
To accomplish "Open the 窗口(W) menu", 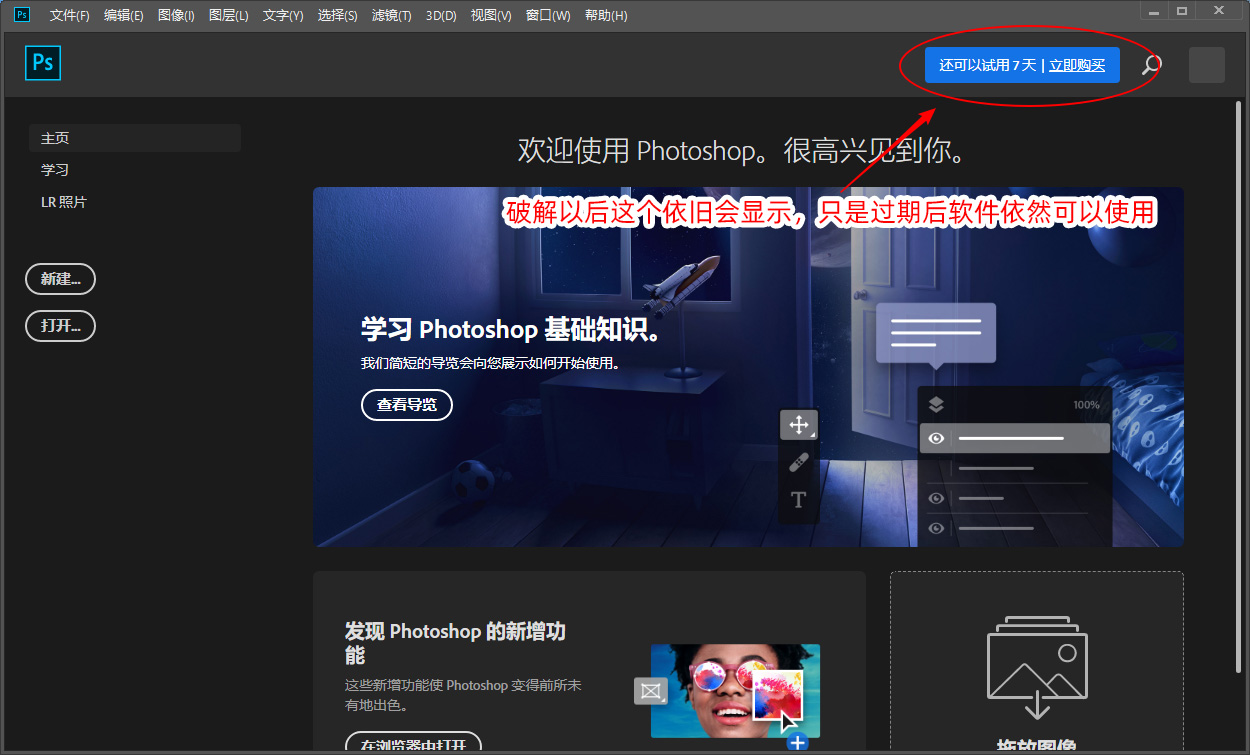I will pos(548,16).
